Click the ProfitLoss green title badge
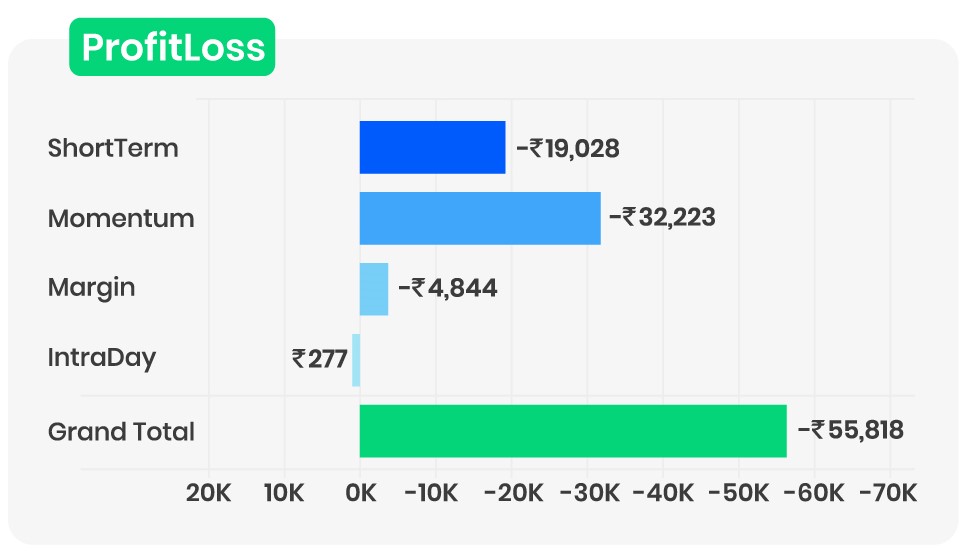Screen dimensions: 962x555 pos(172,47)
